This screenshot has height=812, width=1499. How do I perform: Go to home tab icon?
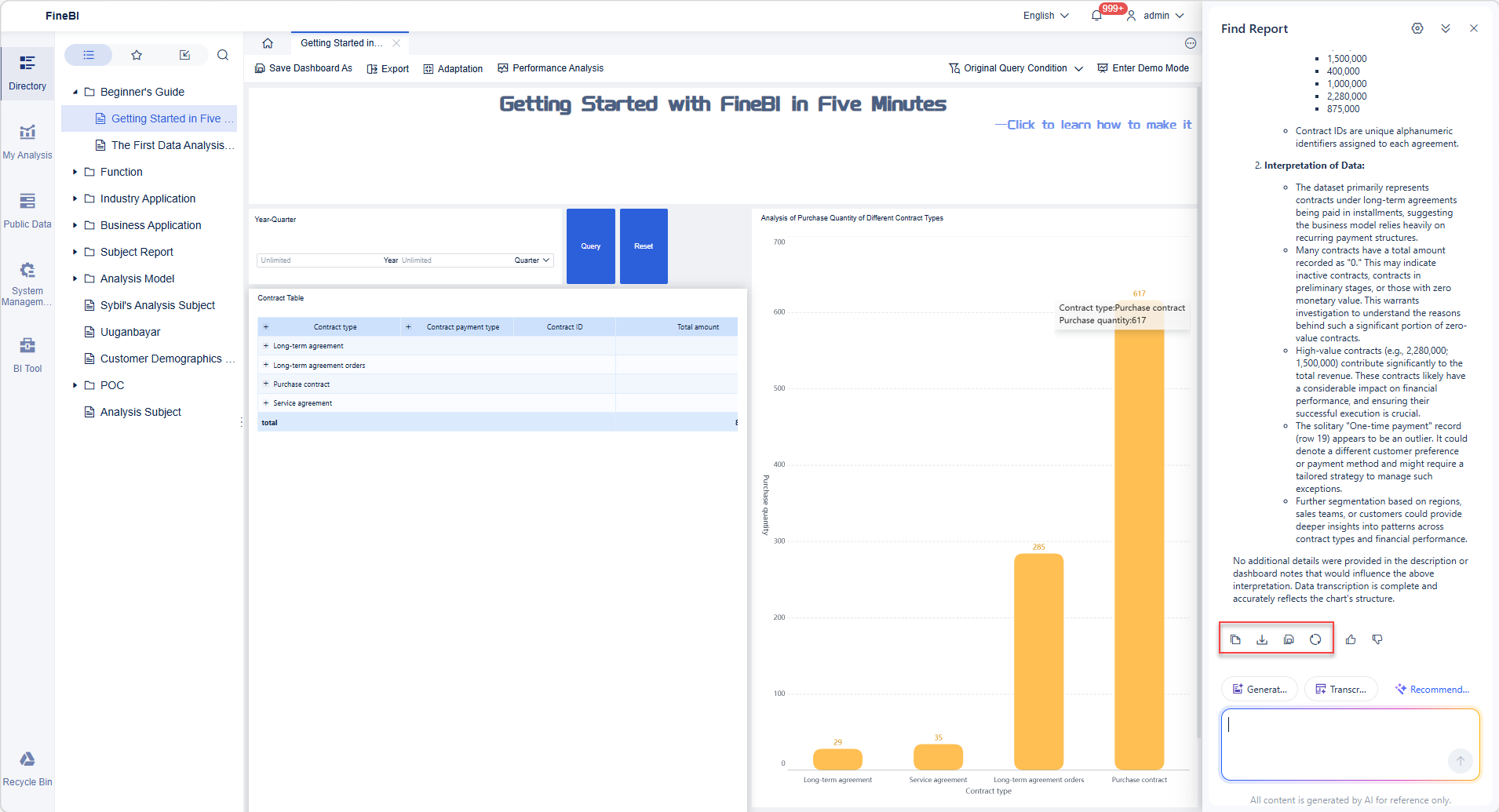pos(268,43)
